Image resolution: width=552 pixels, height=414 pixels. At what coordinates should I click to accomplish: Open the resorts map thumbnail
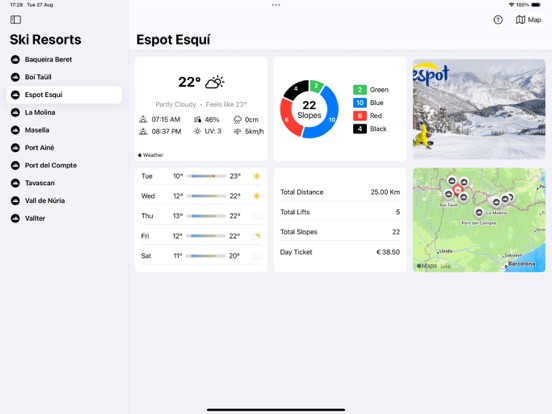(x=479, y=220)
